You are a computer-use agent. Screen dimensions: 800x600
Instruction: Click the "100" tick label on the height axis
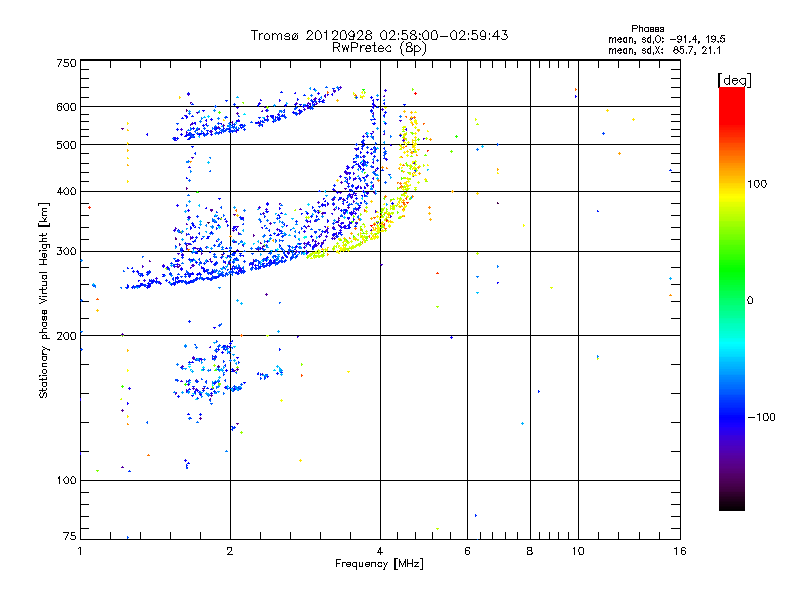coord(67,480)
